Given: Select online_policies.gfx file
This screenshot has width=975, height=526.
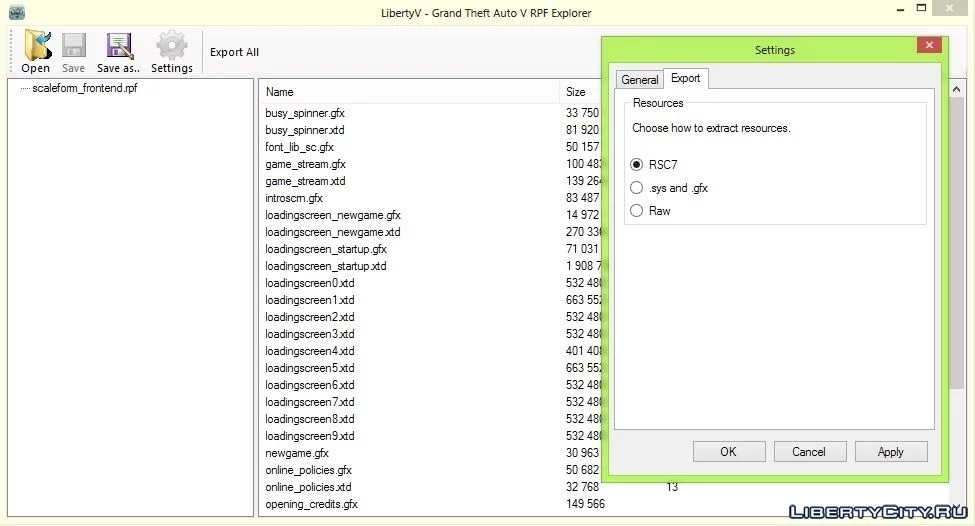Looking at the screenshot, I should (x=308, y=470).
